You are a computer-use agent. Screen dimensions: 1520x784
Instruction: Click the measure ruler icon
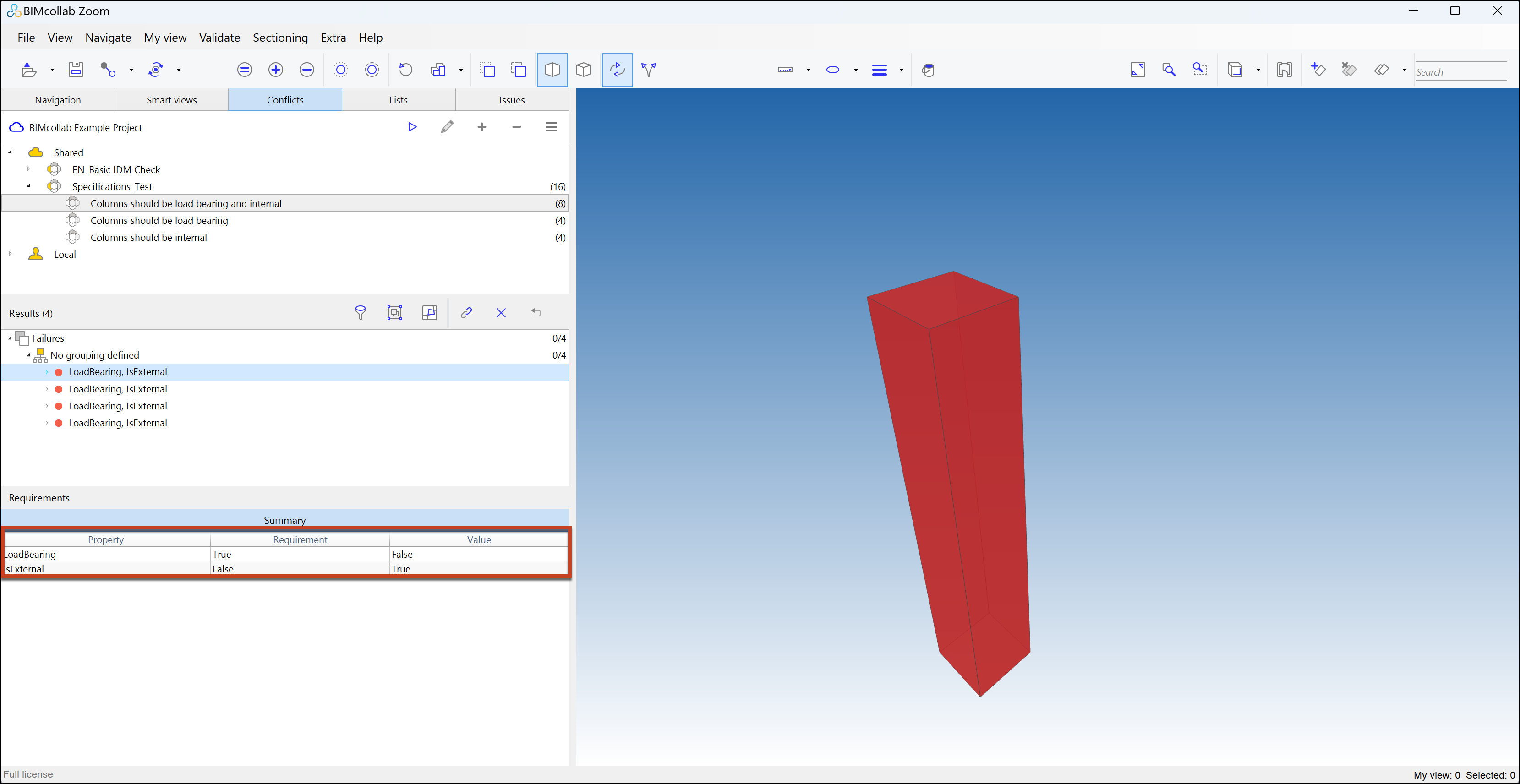[x=785, y=70]
